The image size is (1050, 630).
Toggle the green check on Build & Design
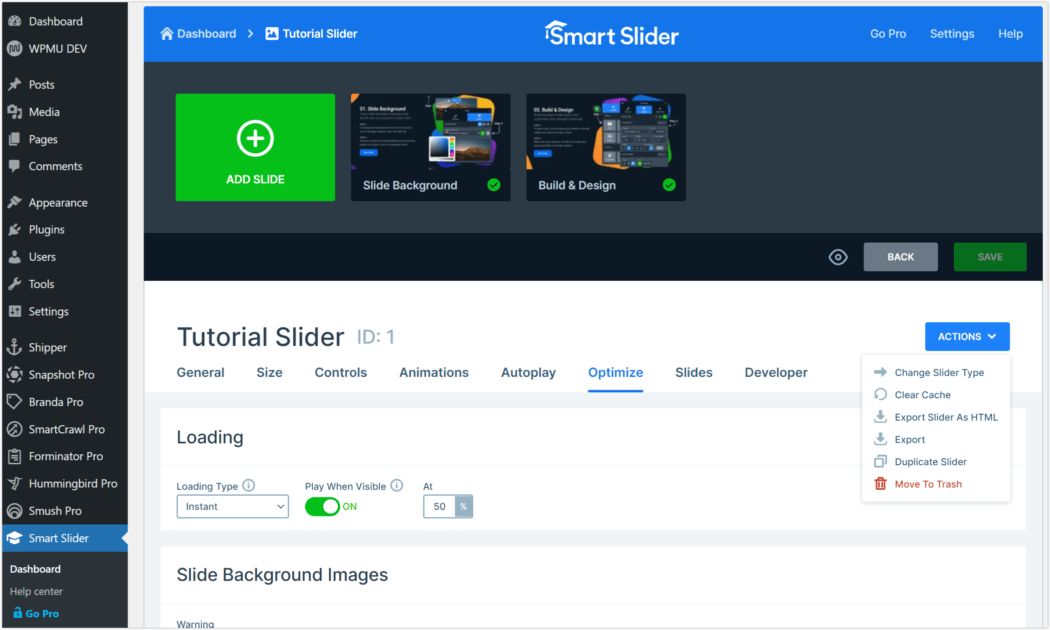click(669, 185)
